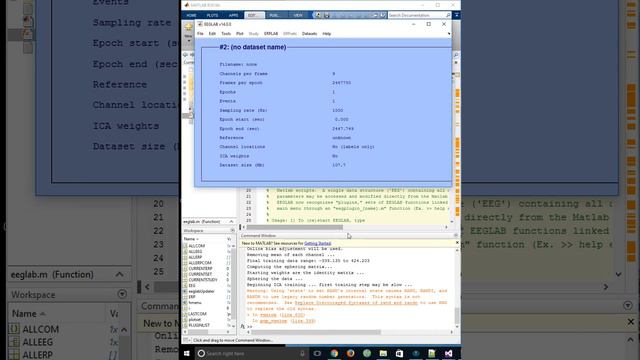This screenshot has width=640, height=360.
Task: Select CURRENTSTUDY in the Workspace list
Action: (x=203, y=280)
